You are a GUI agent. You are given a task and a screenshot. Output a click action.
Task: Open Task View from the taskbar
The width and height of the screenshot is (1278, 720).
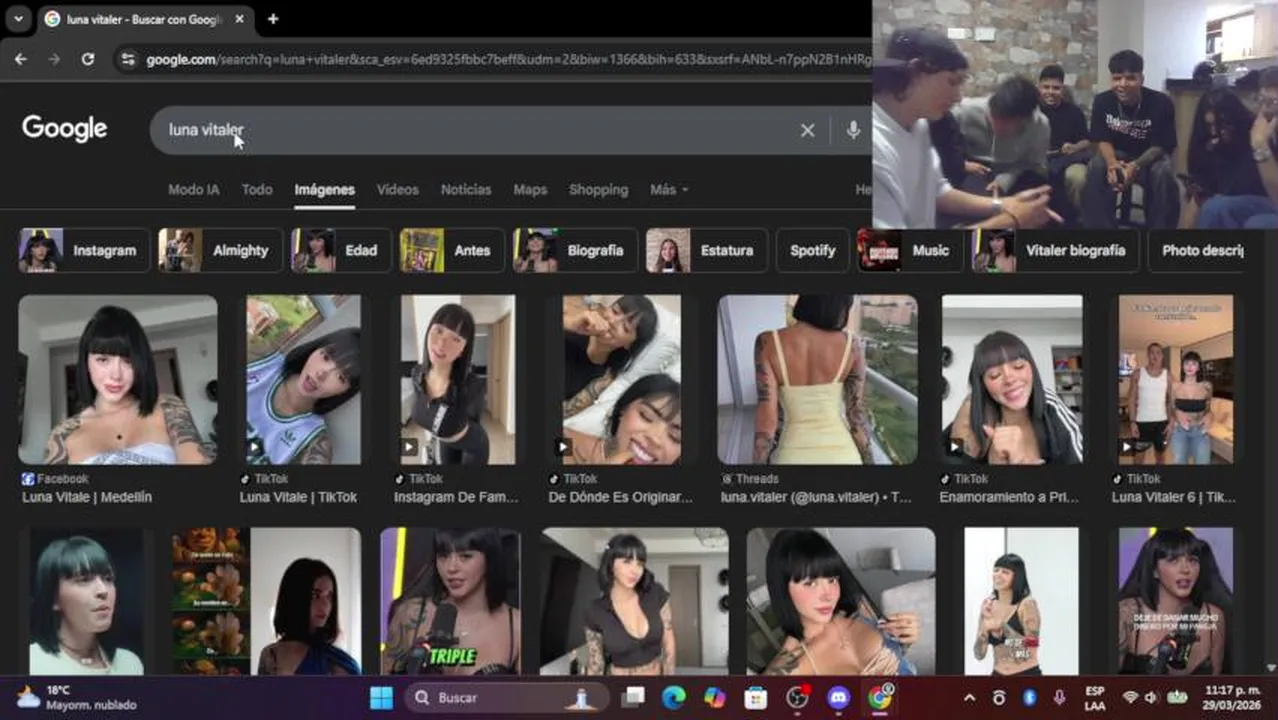point(634,697)
